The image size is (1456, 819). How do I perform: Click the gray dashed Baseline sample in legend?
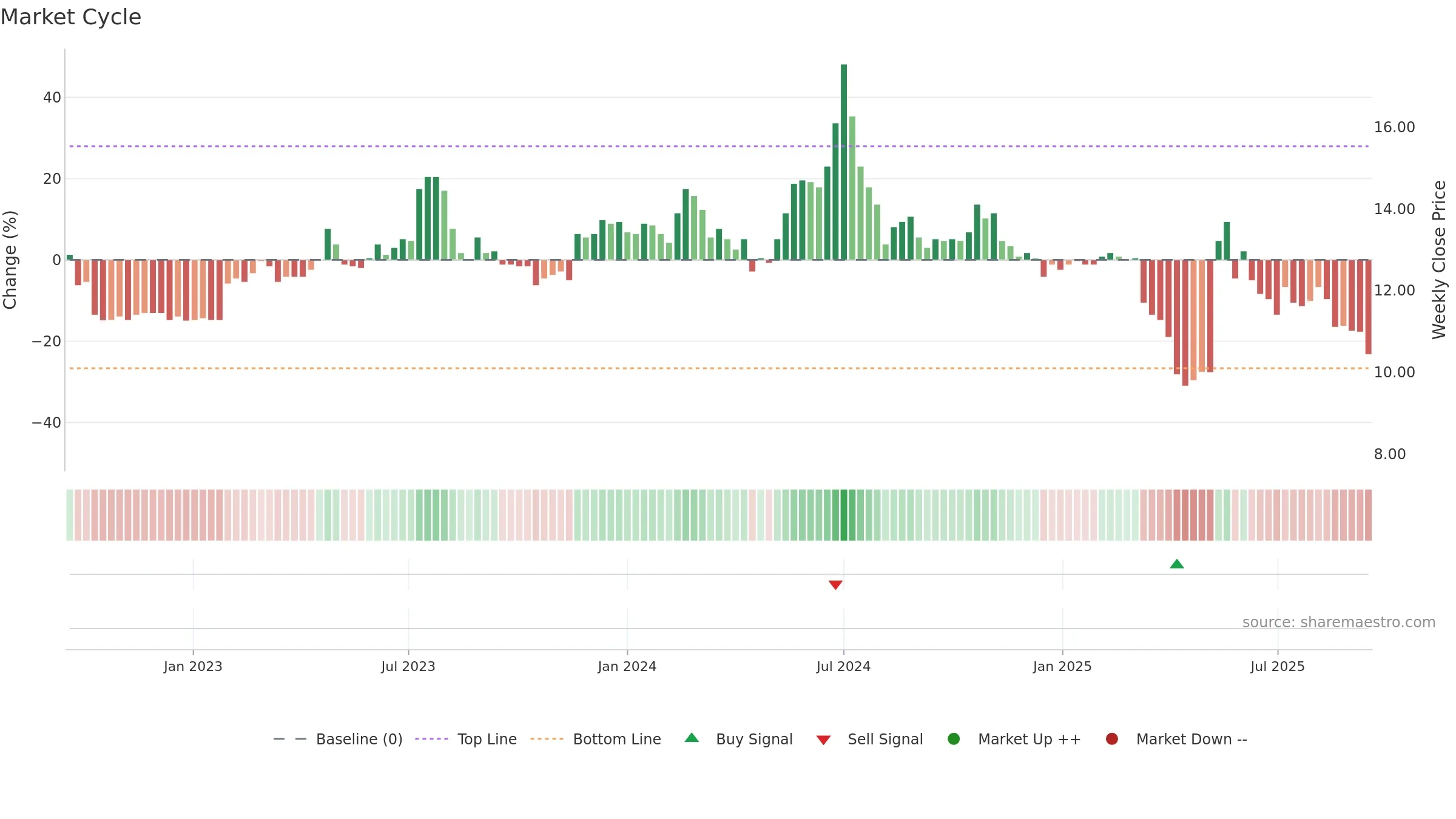tap(290, 739)
